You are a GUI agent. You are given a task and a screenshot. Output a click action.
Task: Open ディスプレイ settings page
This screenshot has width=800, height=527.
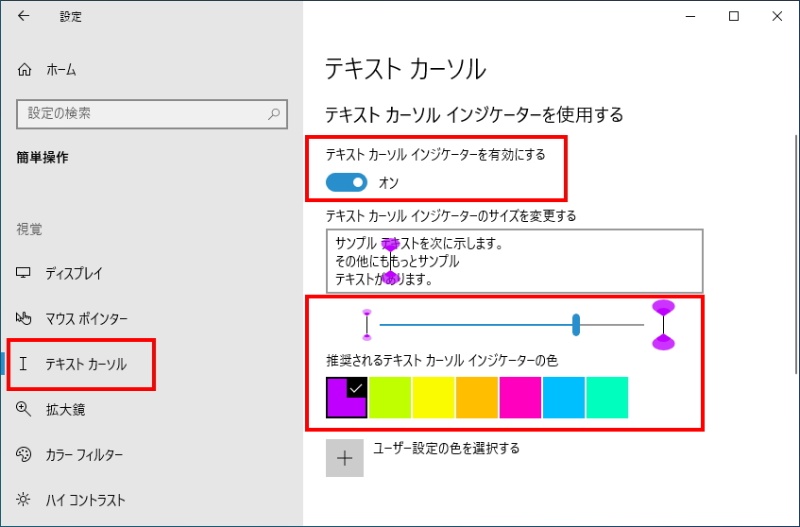coord(74,273)
